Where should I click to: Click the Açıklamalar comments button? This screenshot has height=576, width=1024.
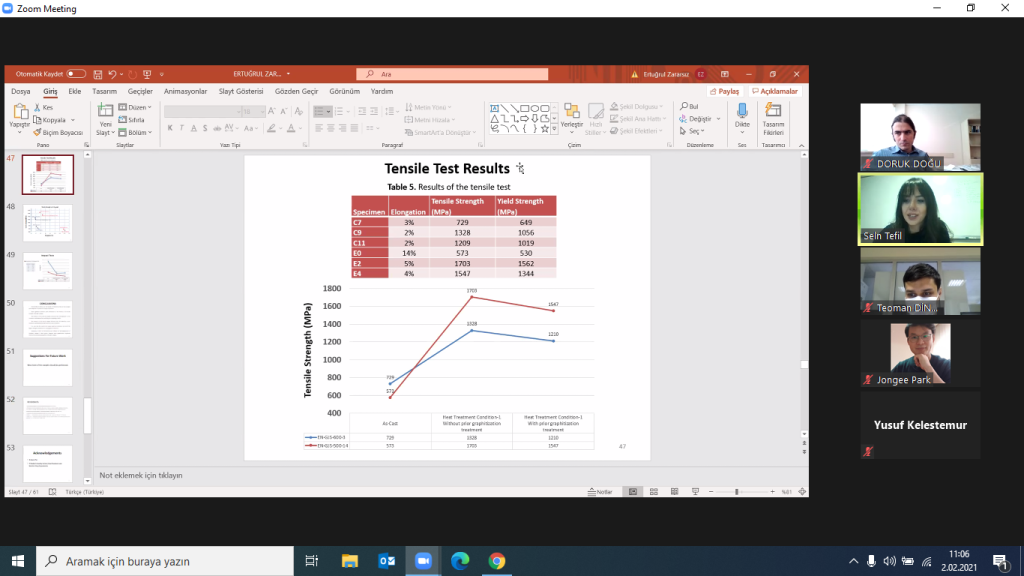pos(775,91)
